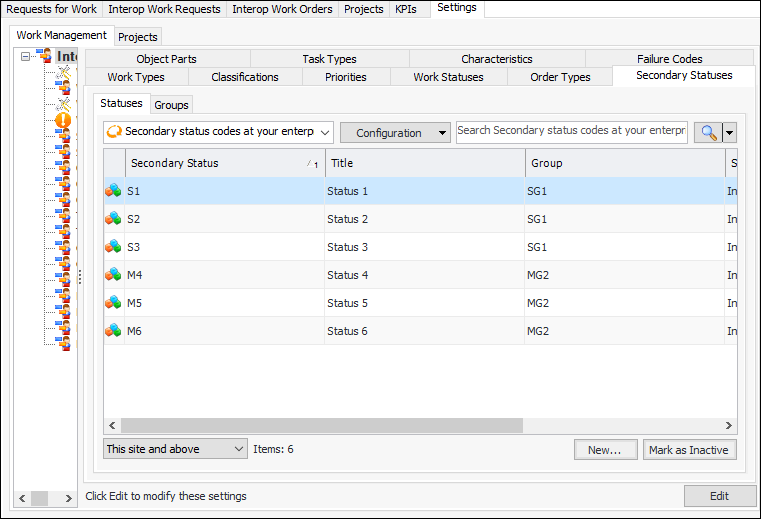Open the Configuration dropdown menu

tap(395, 133)
